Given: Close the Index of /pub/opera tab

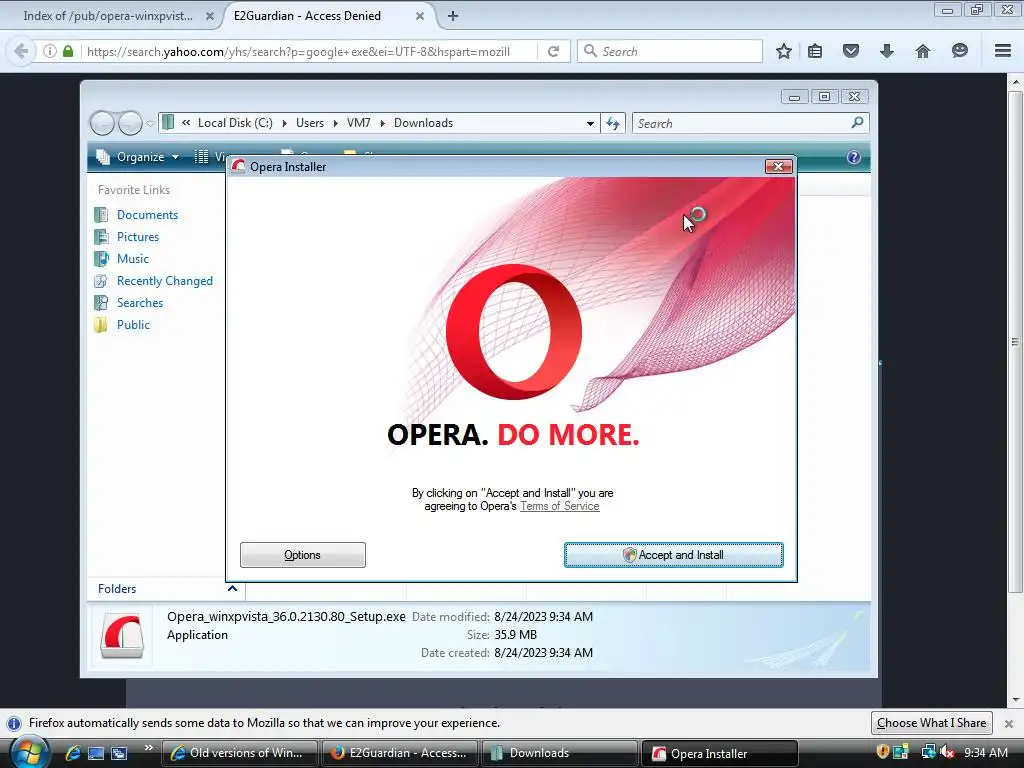Looking at the screenshot, I should pos(210,16).
